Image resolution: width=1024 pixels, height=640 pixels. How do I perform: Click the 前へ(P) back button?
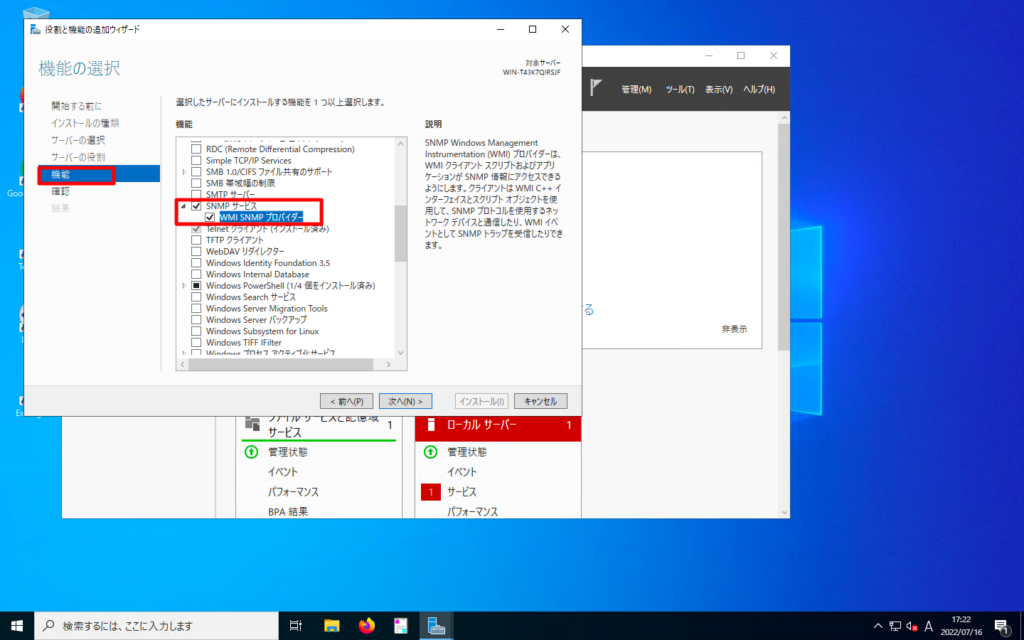coord(347,401)
